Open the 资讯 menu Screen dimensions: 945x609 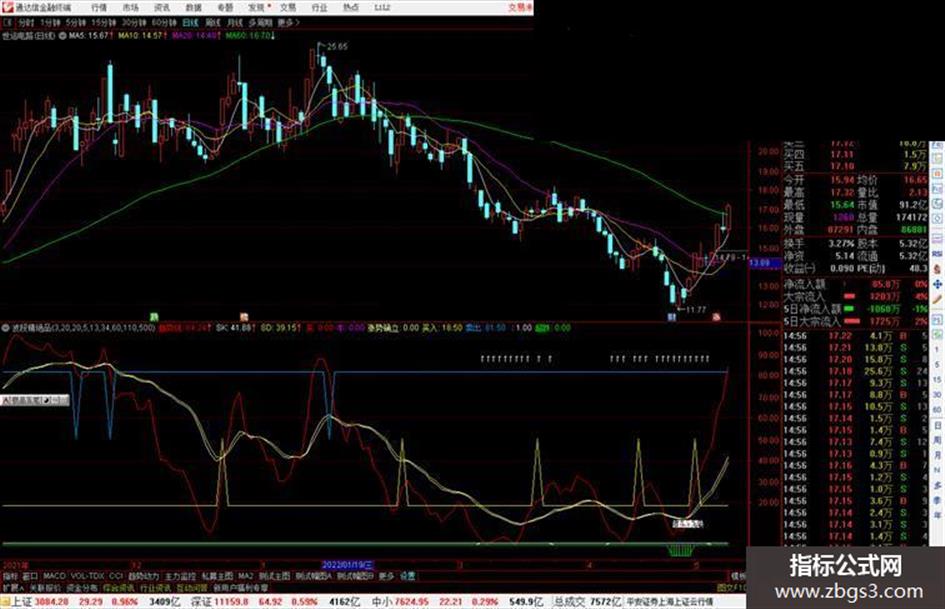coord(162,8)
